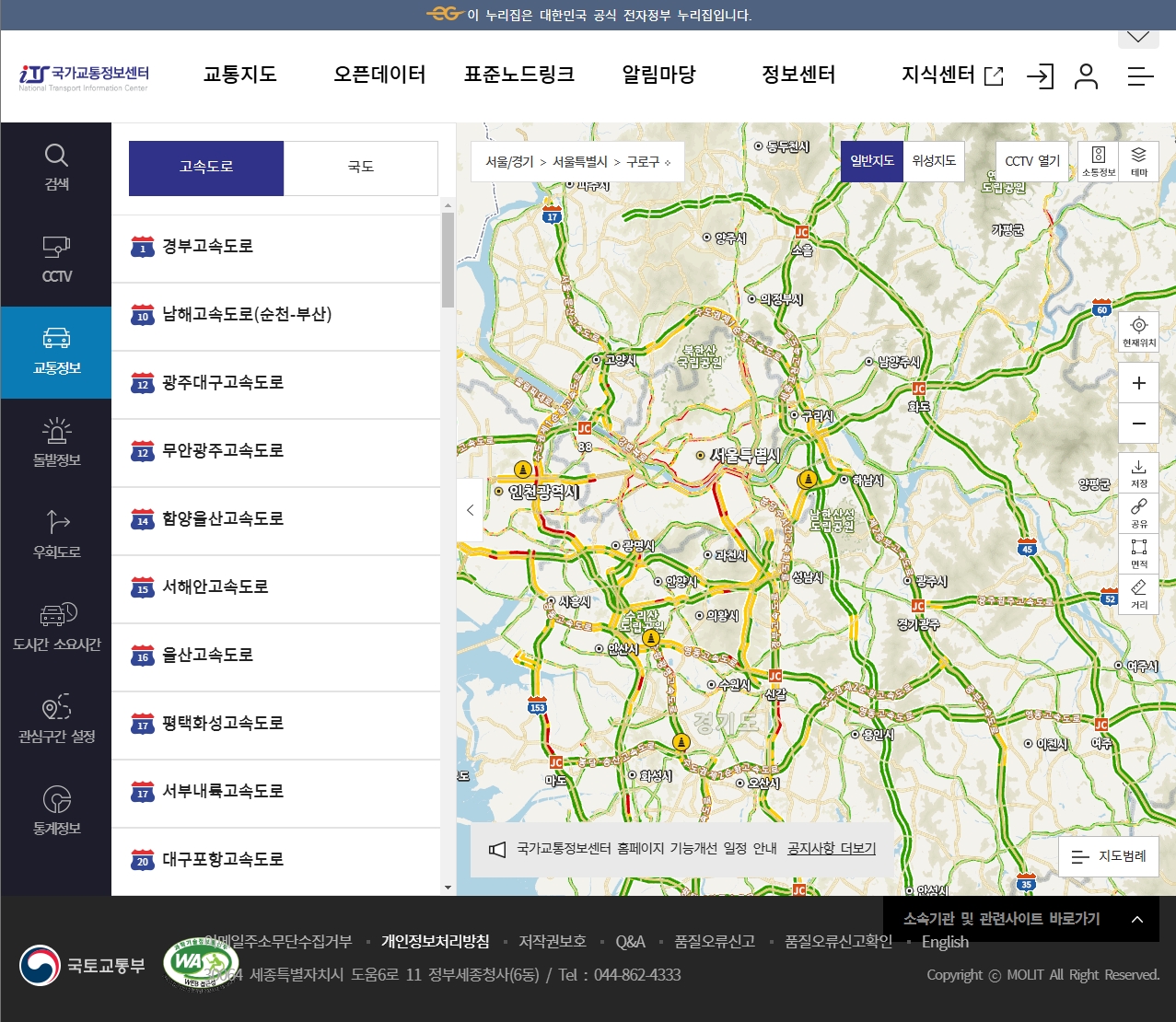Open 품질오류신고확인 footer link
1176x1022 pixels.
click(838, 941)
